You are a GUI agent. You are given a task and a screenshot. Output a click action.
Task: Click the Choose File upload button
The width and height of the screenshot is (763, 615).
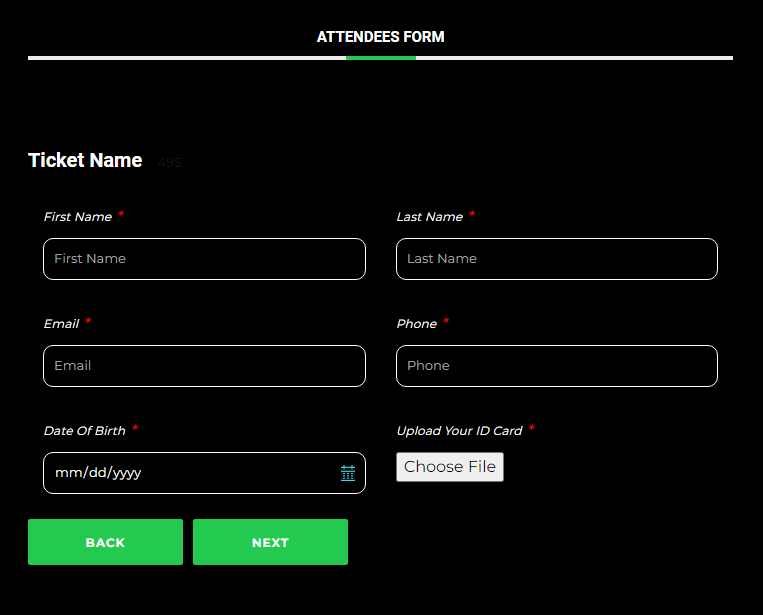point(450,467)
